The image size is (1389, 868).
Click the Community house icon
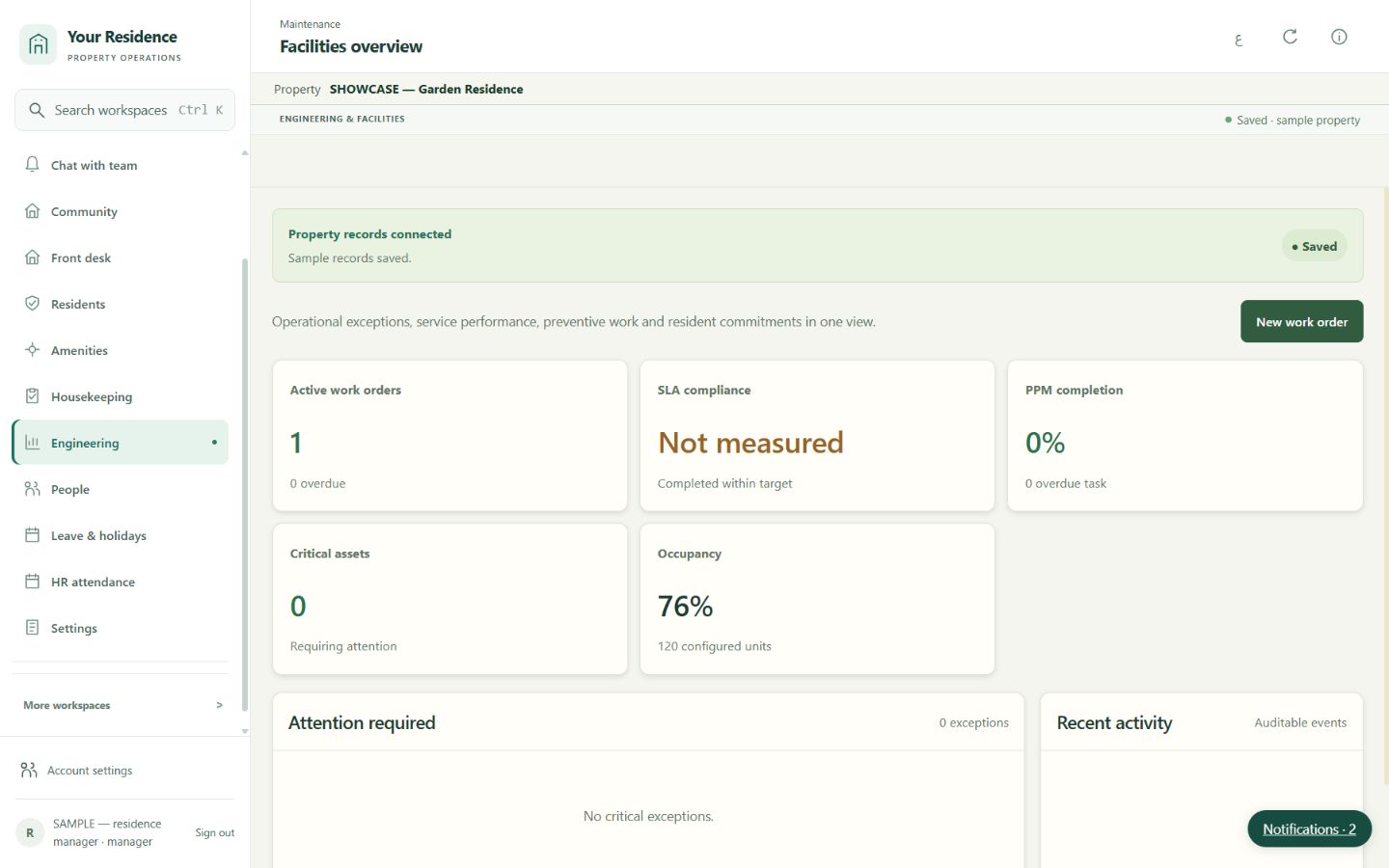pyautogui.click(x=32, y=211)
